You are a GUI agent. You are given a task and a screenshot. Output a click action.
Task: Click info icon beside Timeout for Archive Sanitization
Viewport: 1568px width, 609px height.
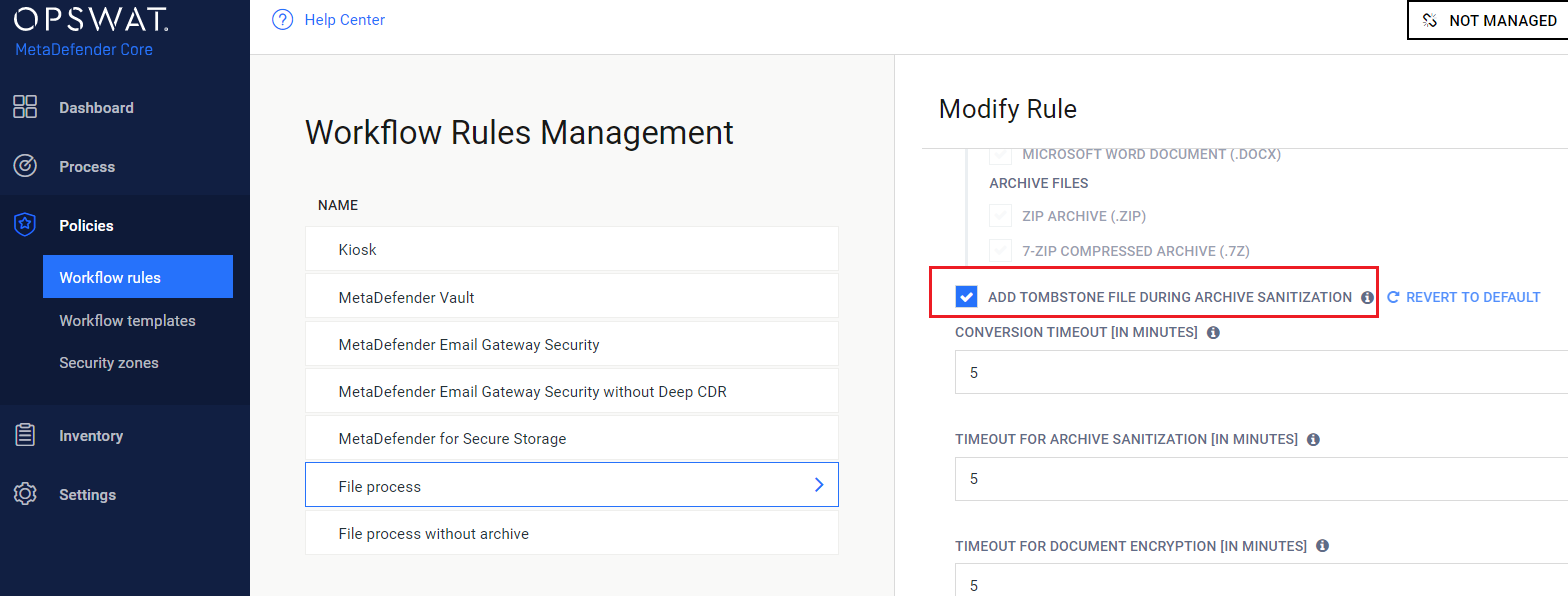(1314, 439)
